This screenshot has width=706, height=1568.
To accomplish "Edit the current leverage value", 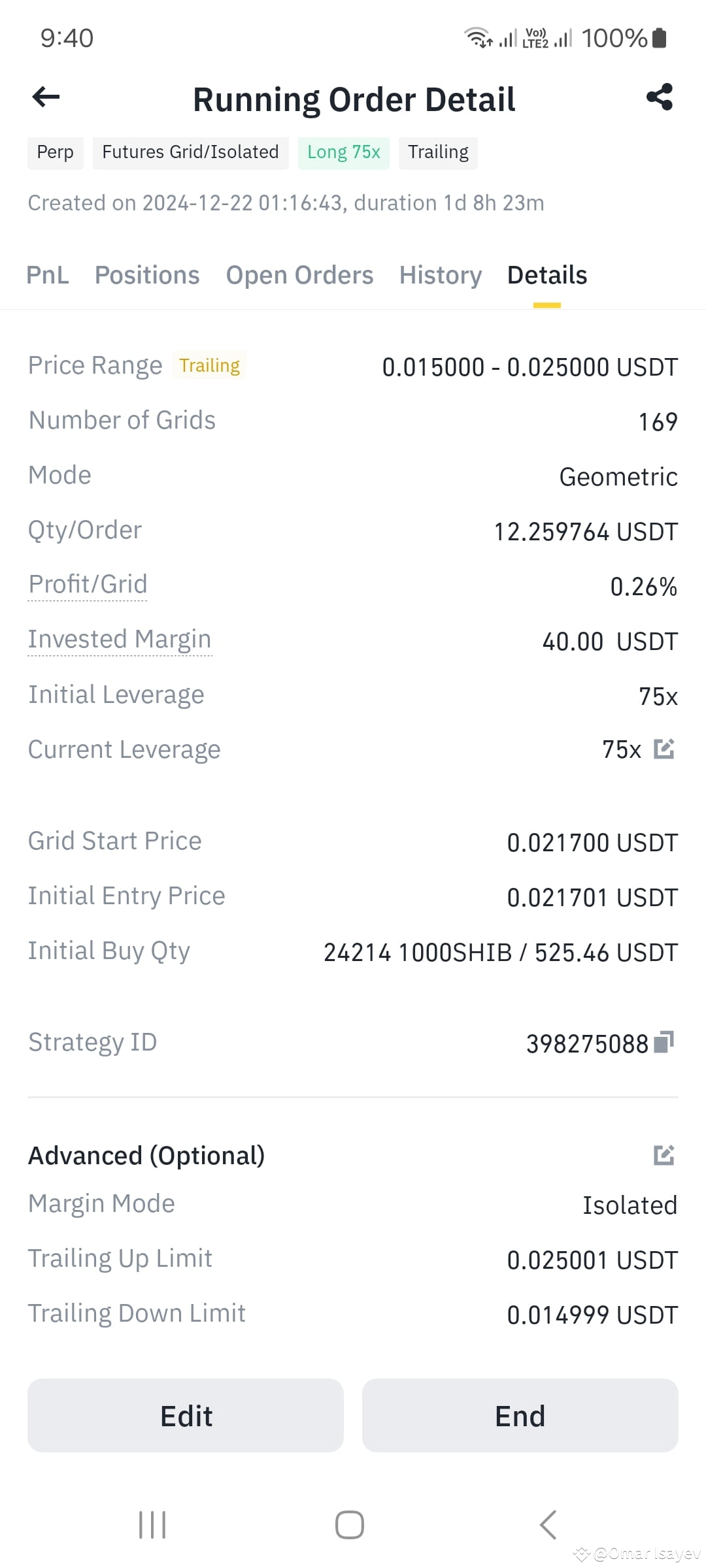I will (664, 749).
